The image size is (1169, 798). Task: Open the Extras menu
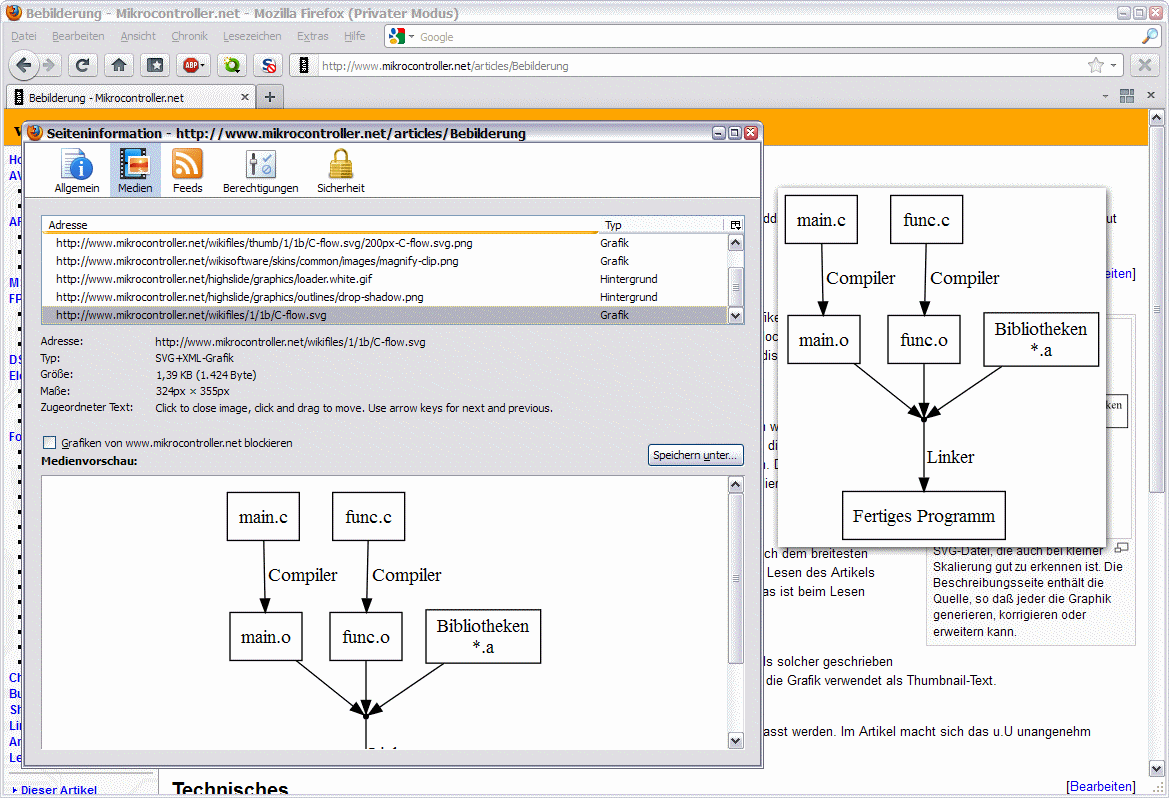pyautogui.click(x=312, y=36)
